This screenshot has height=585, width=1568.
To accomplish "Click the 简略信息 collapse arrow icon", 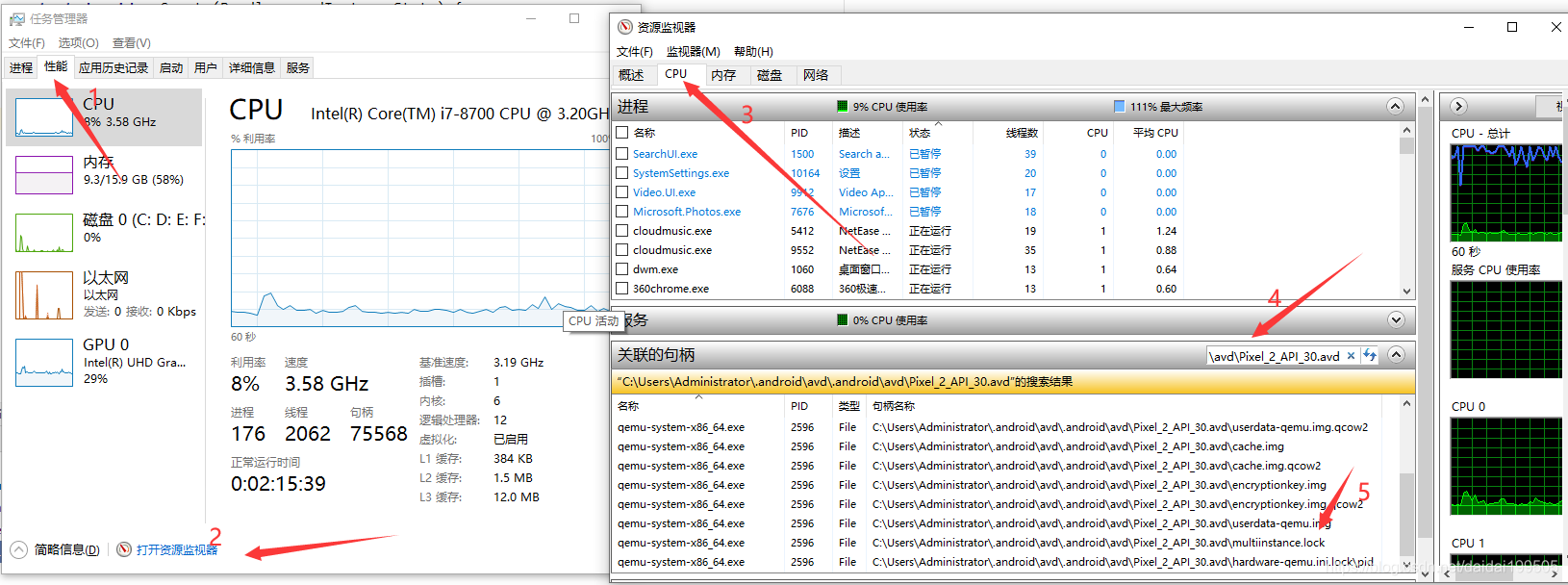I will [19, 549].
